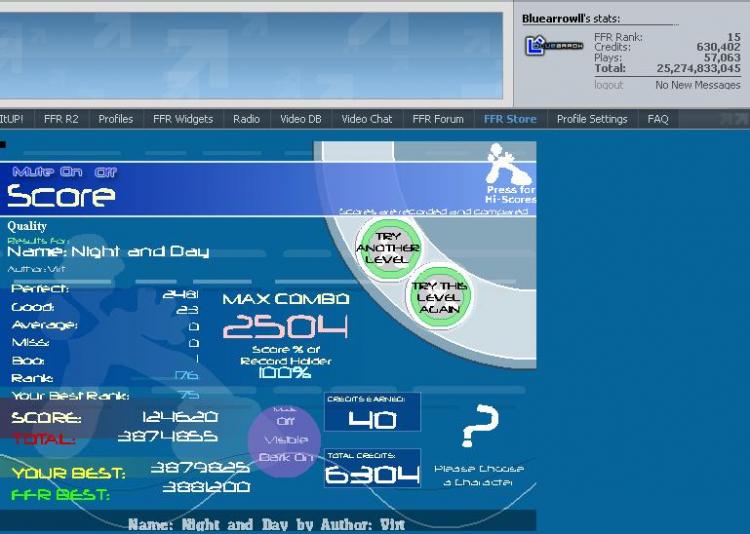Open Video DB in navigation bar
The width and height of the screenshot is (750, 534).
pos(300,119)
